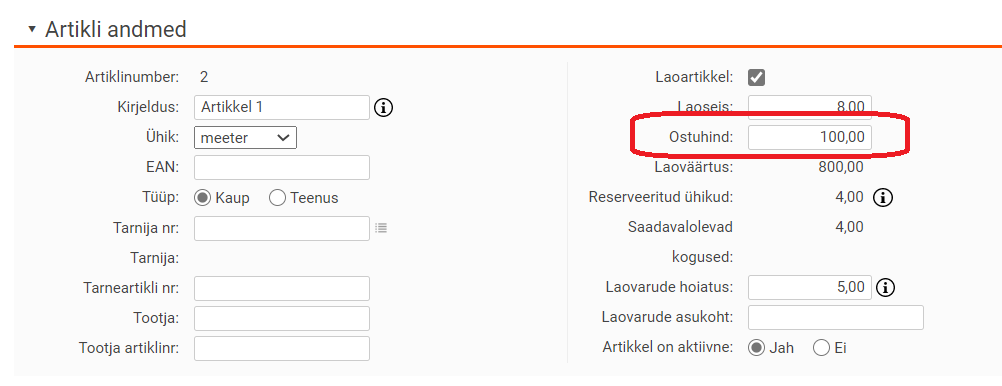Image resolution: width=1002 pixels, height=386 pixels.
Task: Open the Ühik dropdown showing meeter
Action: (245, 137)
